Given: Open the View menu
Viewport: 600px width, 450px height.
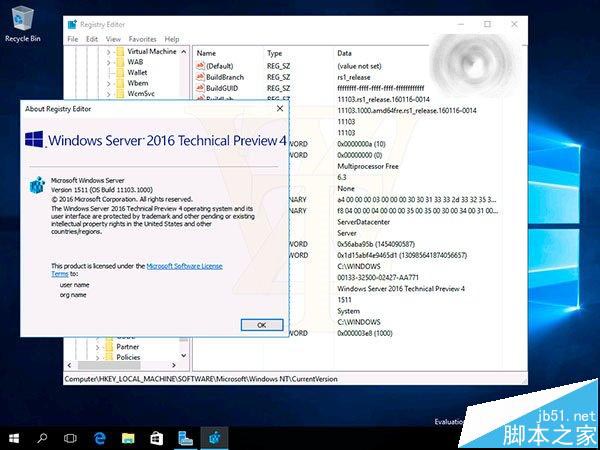Looking at the screenshot, I should [113, 39].
